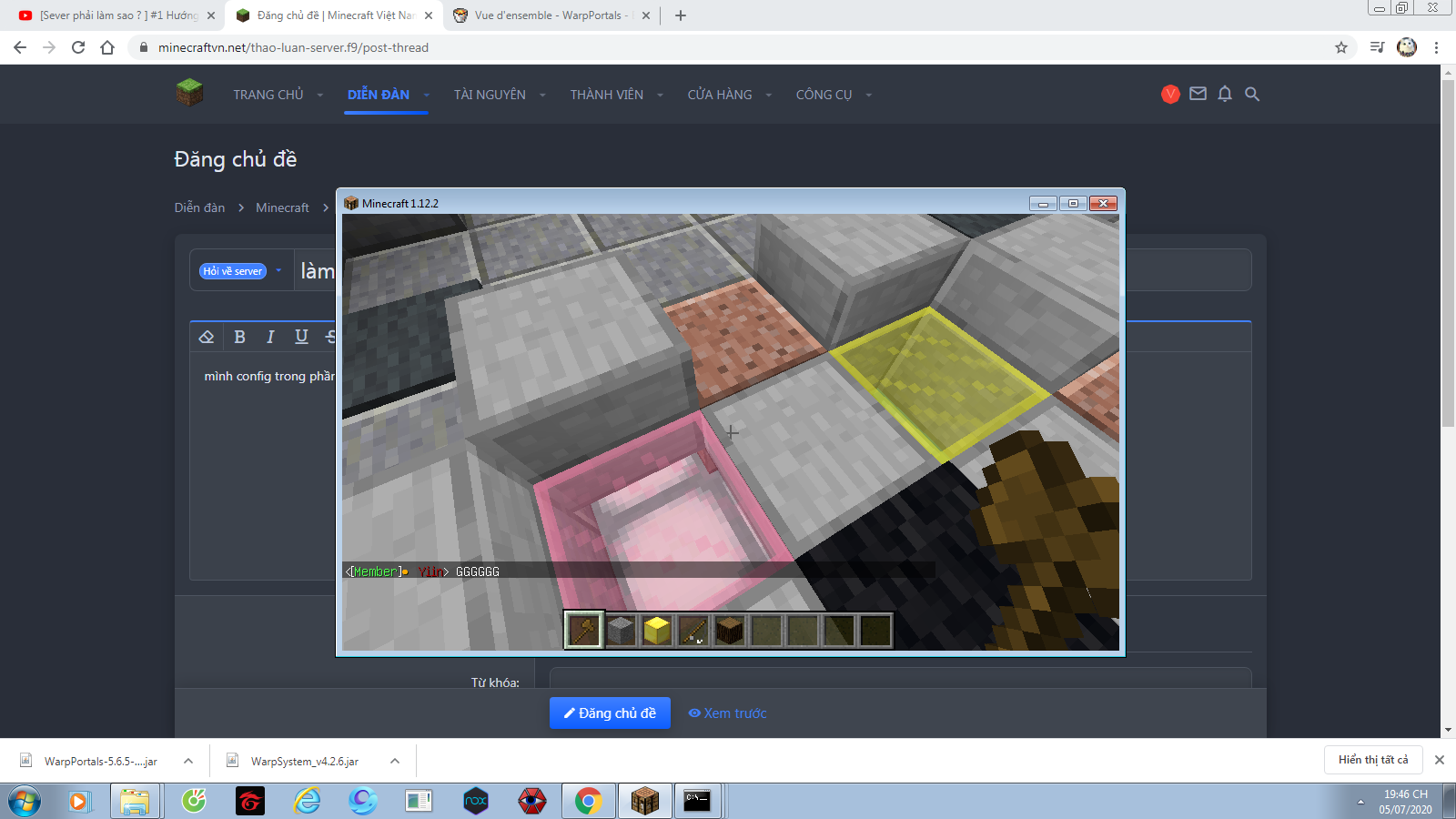Expand the TÀI NGUYÊN dropdown arrow
The image size is (1456, 819).
pos(542,95)
